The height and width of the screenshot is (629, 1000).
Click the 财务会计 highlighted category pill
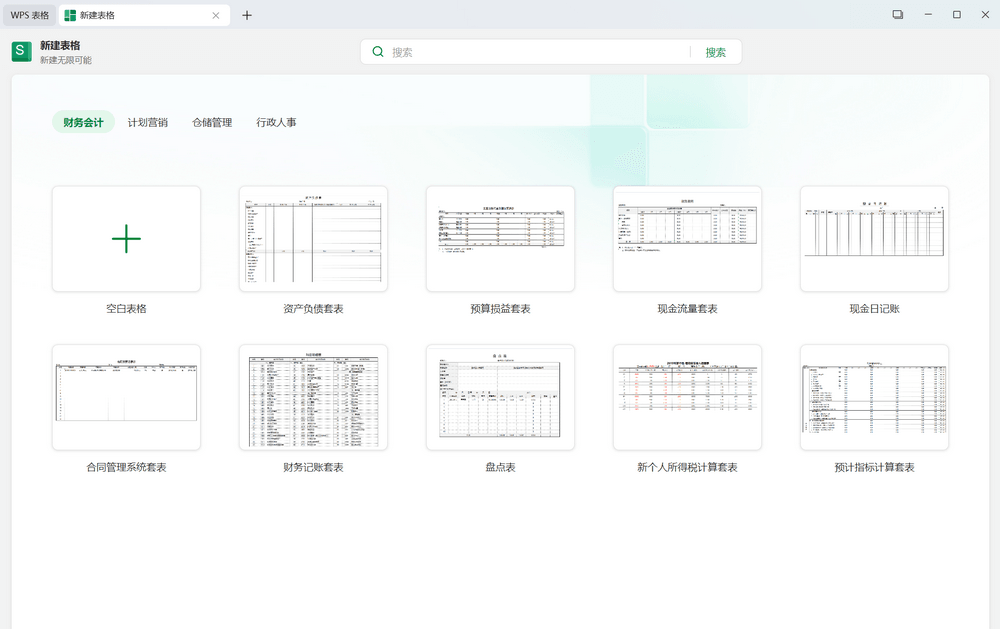[x=83, y=122]
